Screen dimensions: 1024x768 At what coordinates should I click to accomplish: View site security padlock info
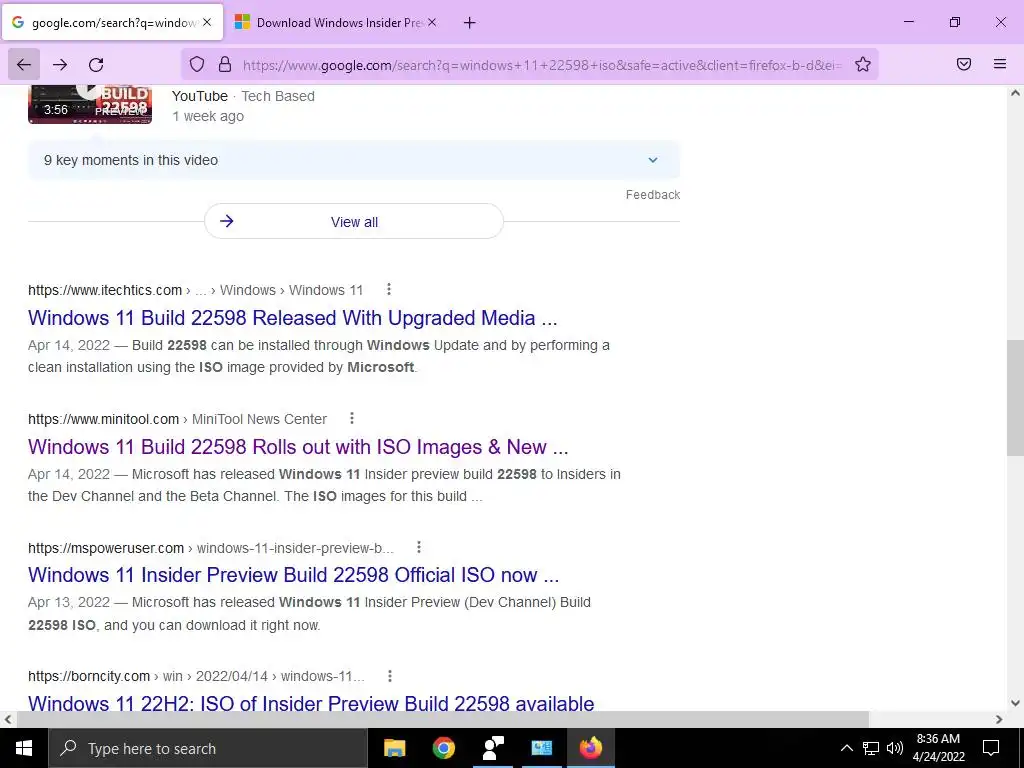(x=225, y=64)
